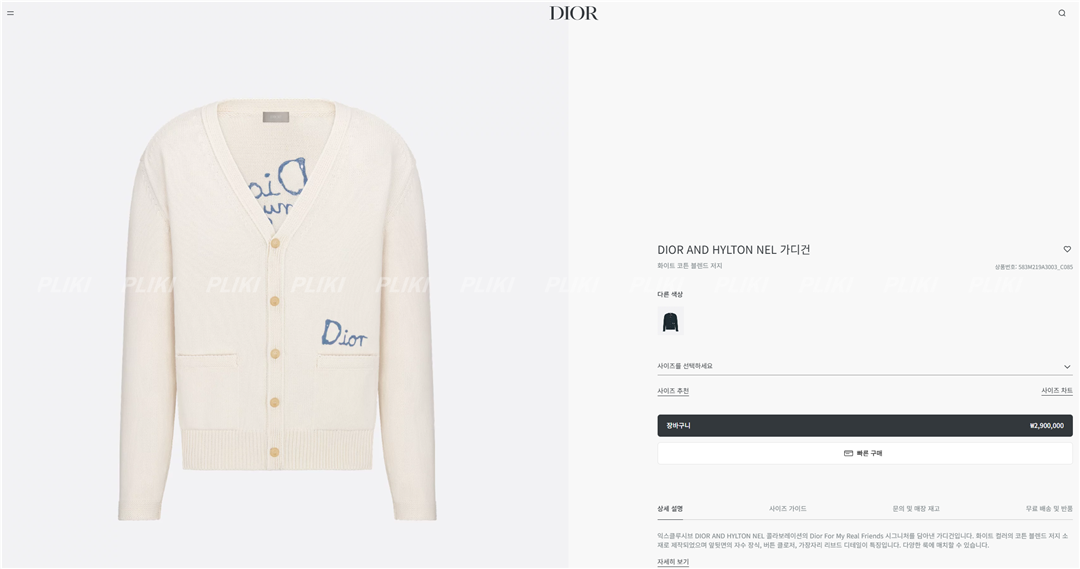The height and width of the screenshot is (569, 1080).
Task: Switch to the 무료 배송 및 반품 tab
Action: [x=1048, y=509]
